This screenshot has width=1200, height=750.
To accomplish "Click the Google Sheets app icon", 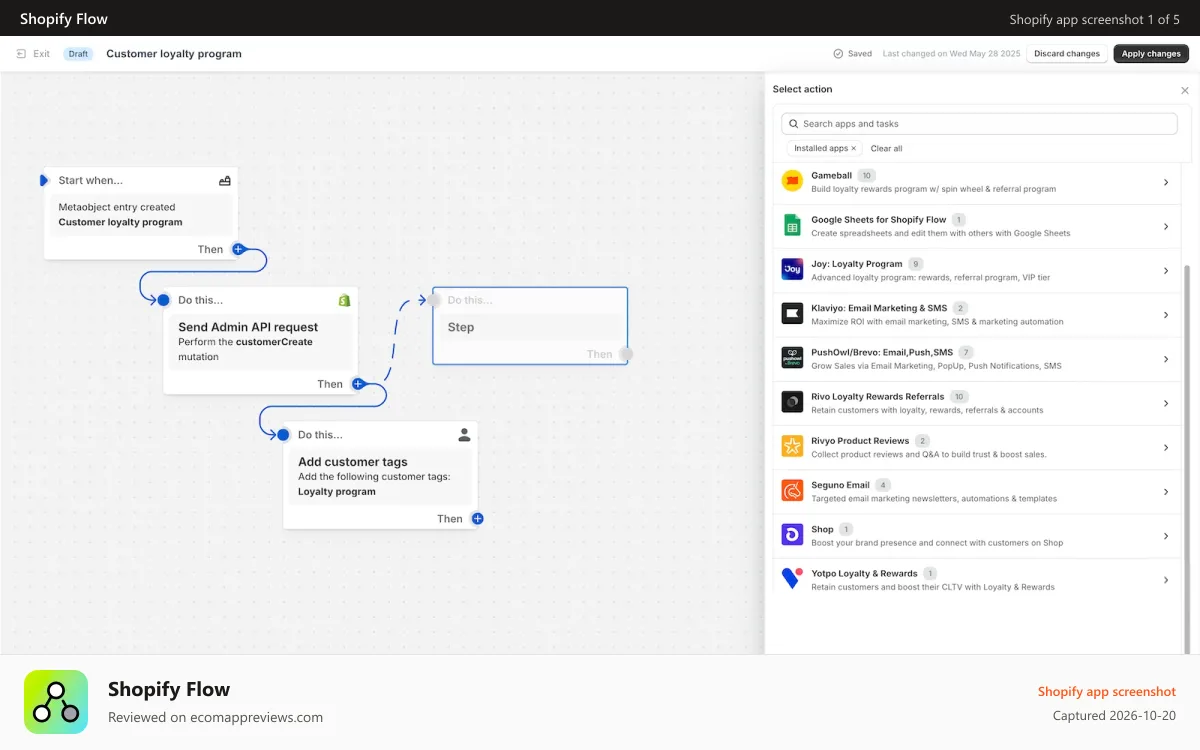I will pos(792,226).
